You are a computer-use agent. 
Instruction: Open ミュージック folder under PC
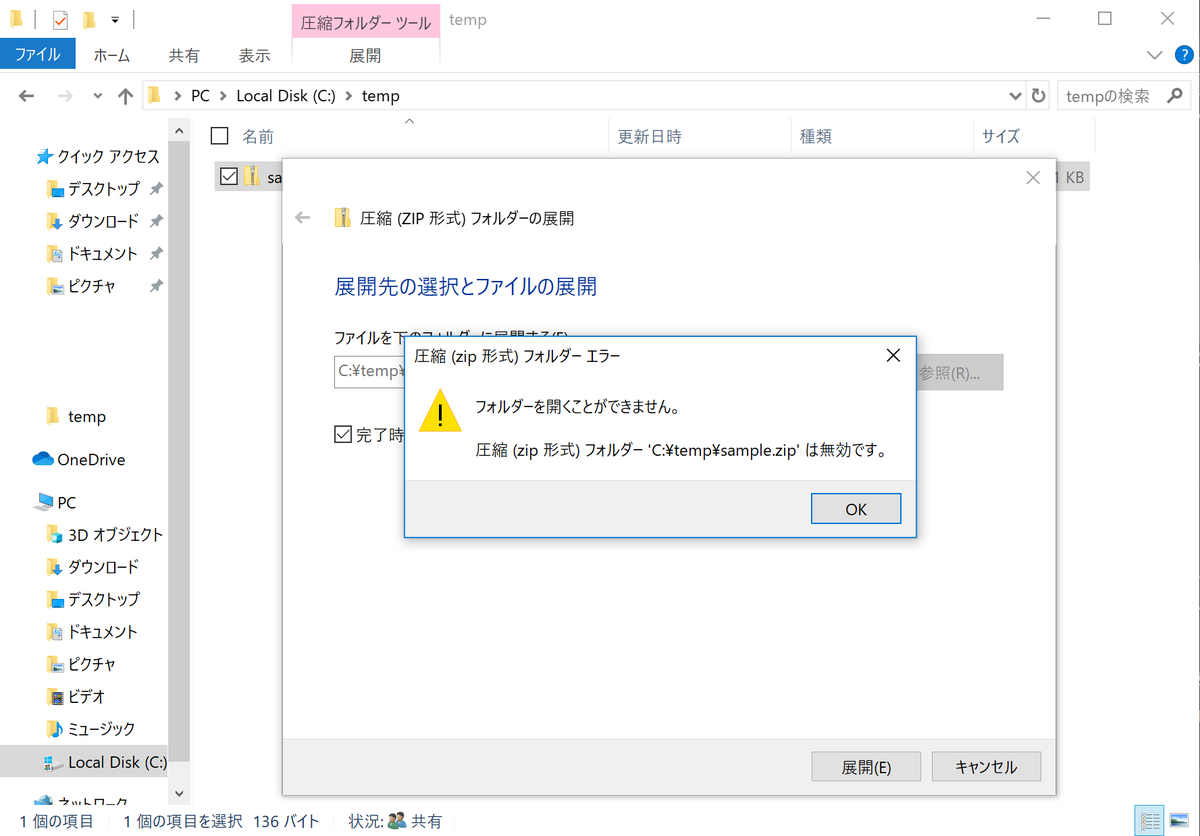tap(92, 729)
